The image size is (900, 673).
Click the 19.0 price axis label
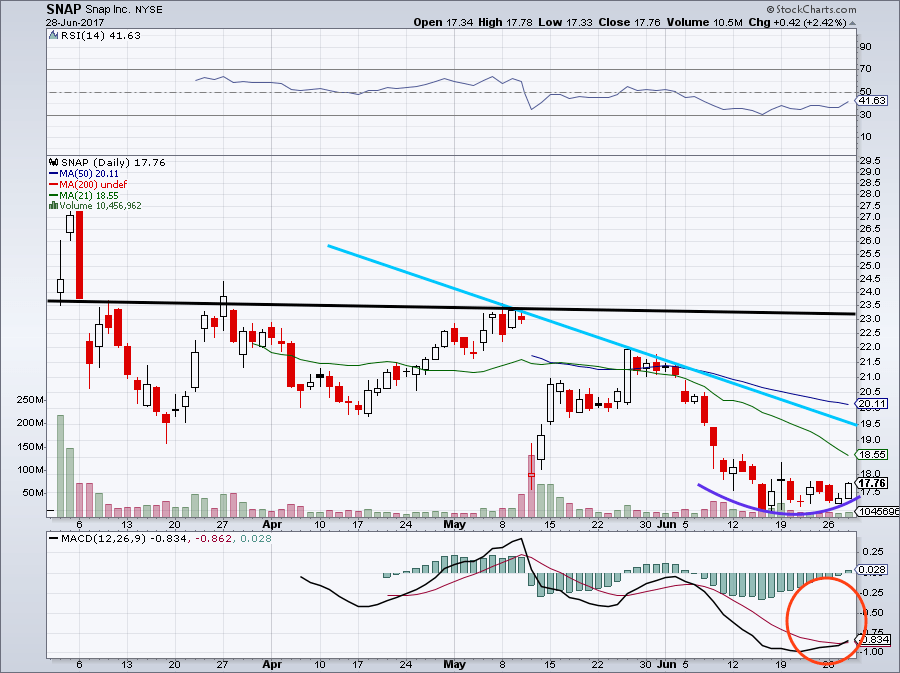click(x=870, y=440)
